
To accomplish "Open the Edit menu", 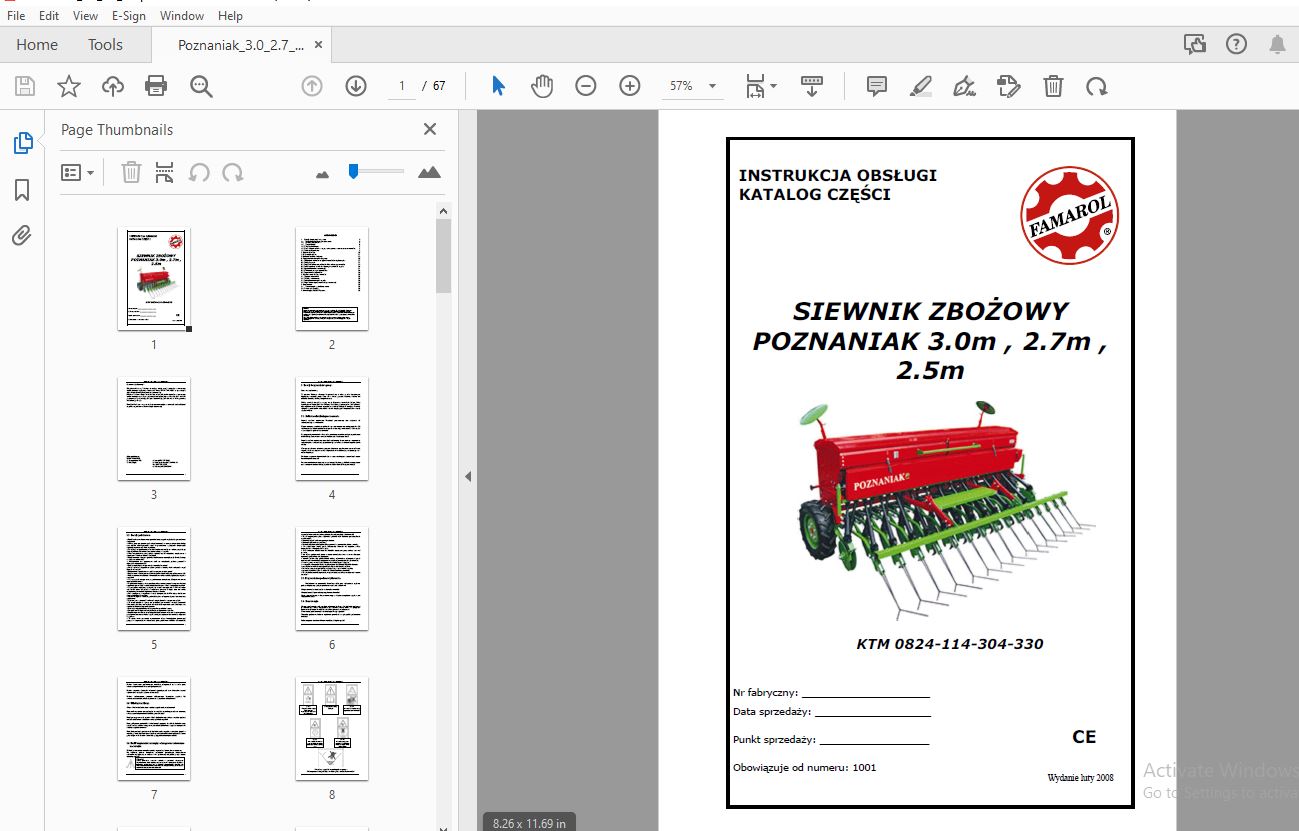I will [49, 15].
